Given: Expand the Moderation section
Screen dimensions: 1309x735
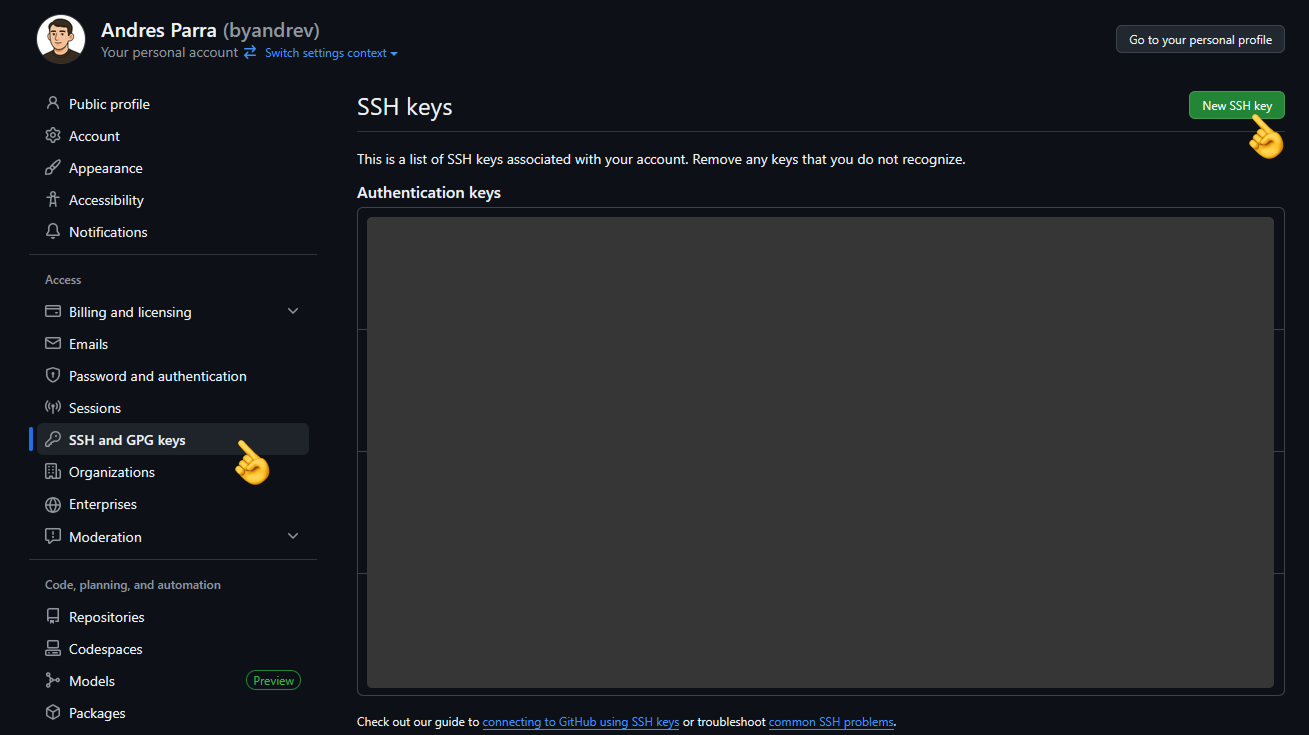Looking at the screenshot, I should 292,536.
